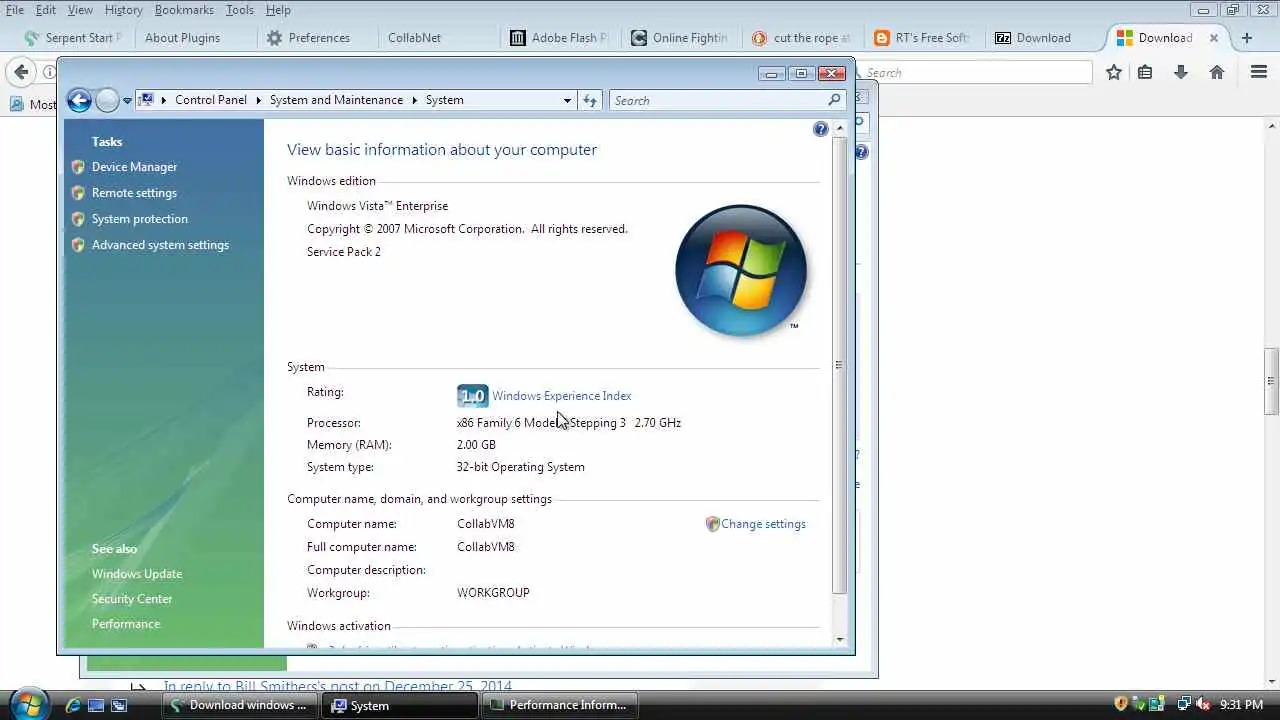Open a new Firefox tab with plus button
Image resolution: width=1280 pixels, height=720 pixels.
1246,38
